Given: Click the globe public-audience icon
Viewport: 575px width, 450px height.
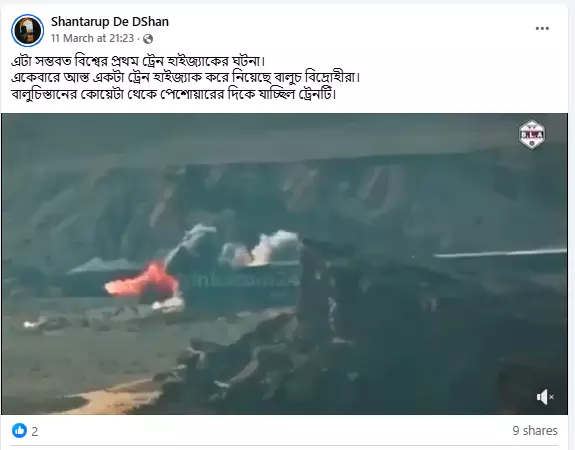Looking at the screenshot, I should coord(148,39).
